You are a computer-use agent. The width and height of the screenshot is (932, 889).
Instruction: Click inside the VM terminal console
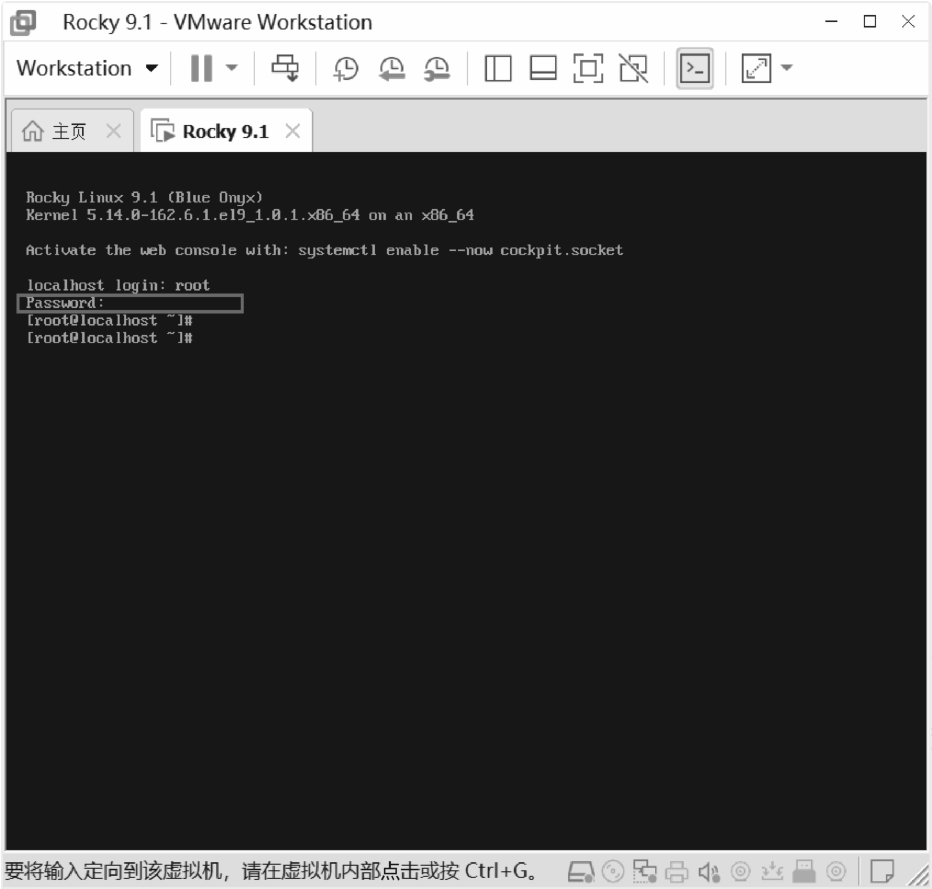click(x=465, y=550)
